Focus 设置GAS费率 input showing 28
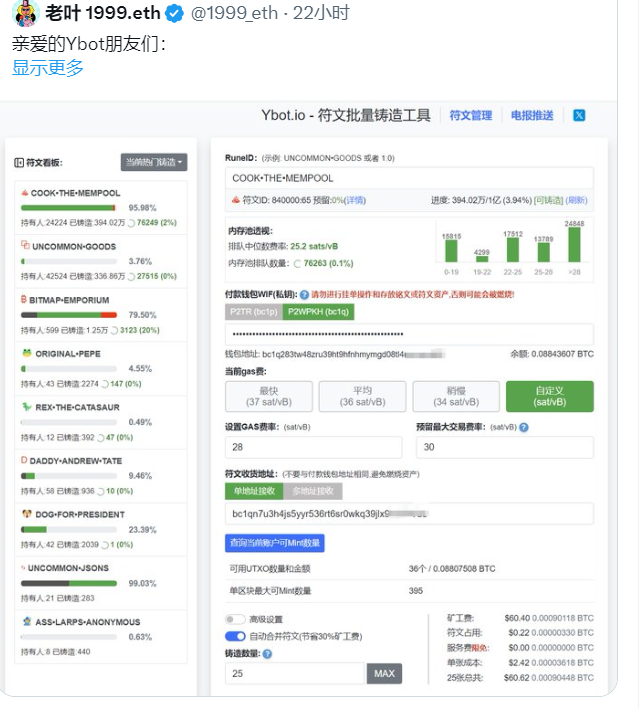639x708 pixels. pyautogui.click(x=313, y=447)
